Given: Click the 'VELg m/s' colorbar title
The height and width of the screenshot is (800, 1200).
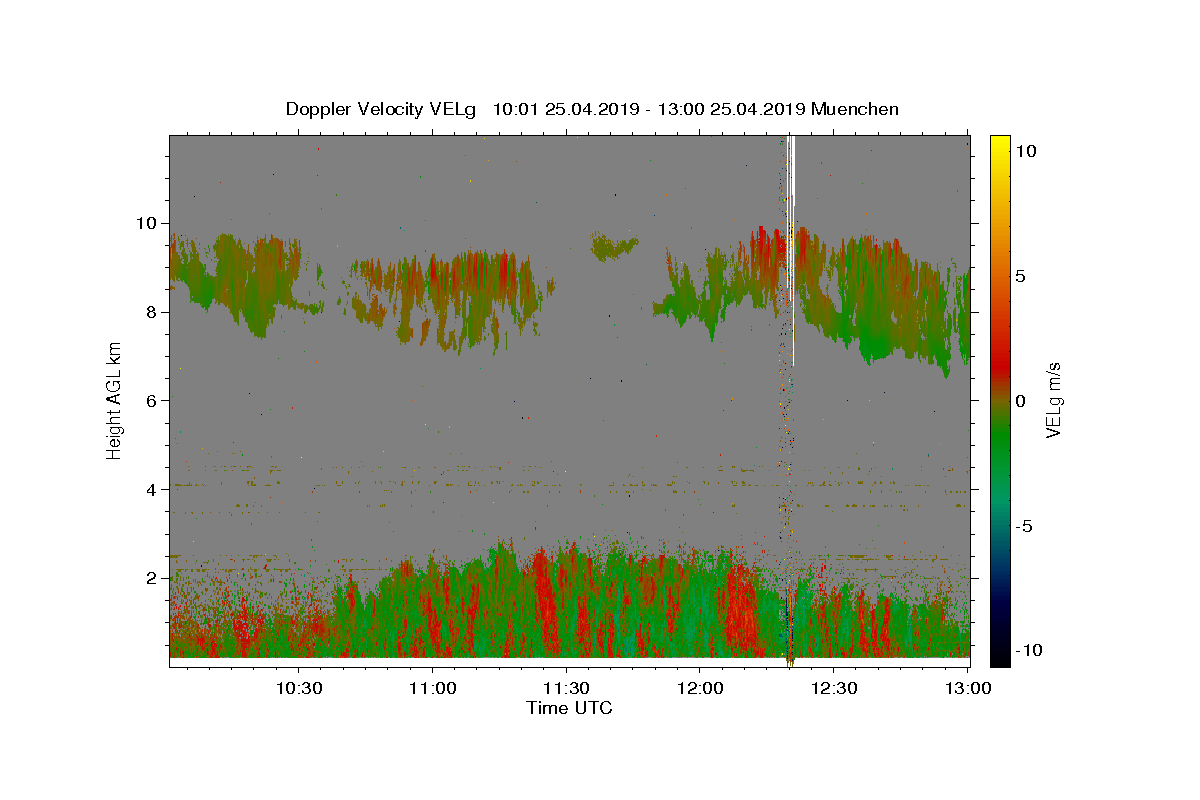Looking at the screenshot, I should tap(1053, 400).
